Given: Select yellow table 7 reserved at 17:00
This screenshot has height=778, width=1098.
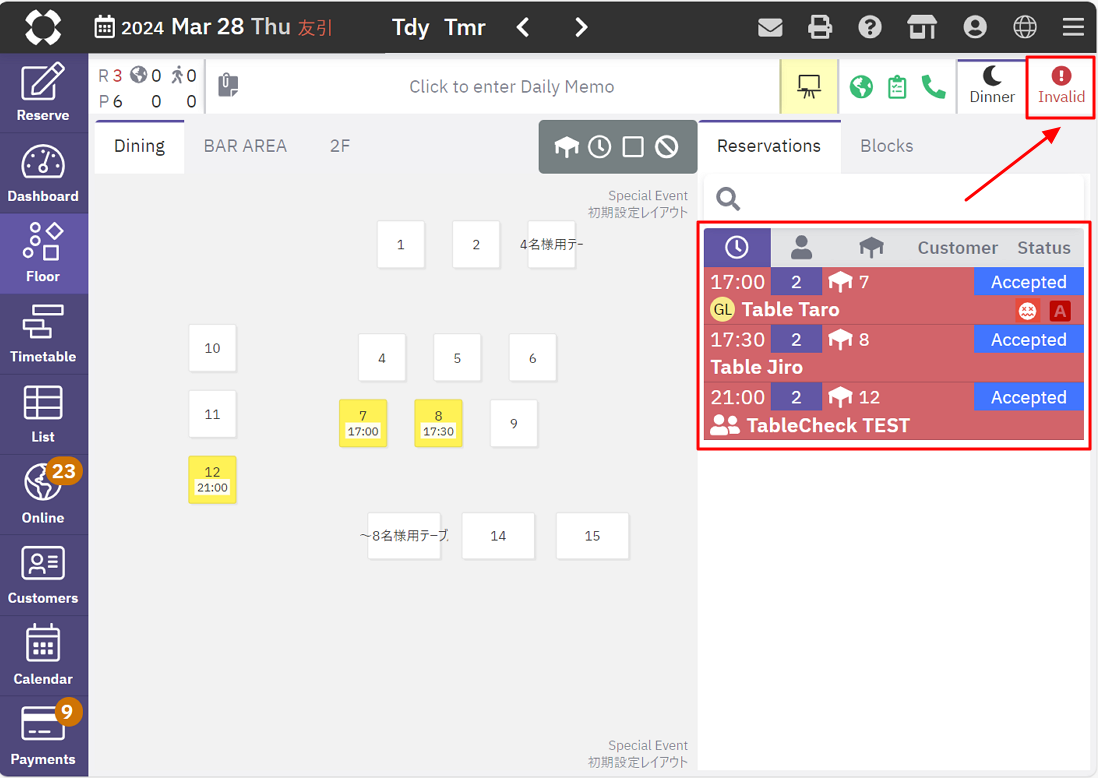Looking at the screenshot, I should 363,423.
